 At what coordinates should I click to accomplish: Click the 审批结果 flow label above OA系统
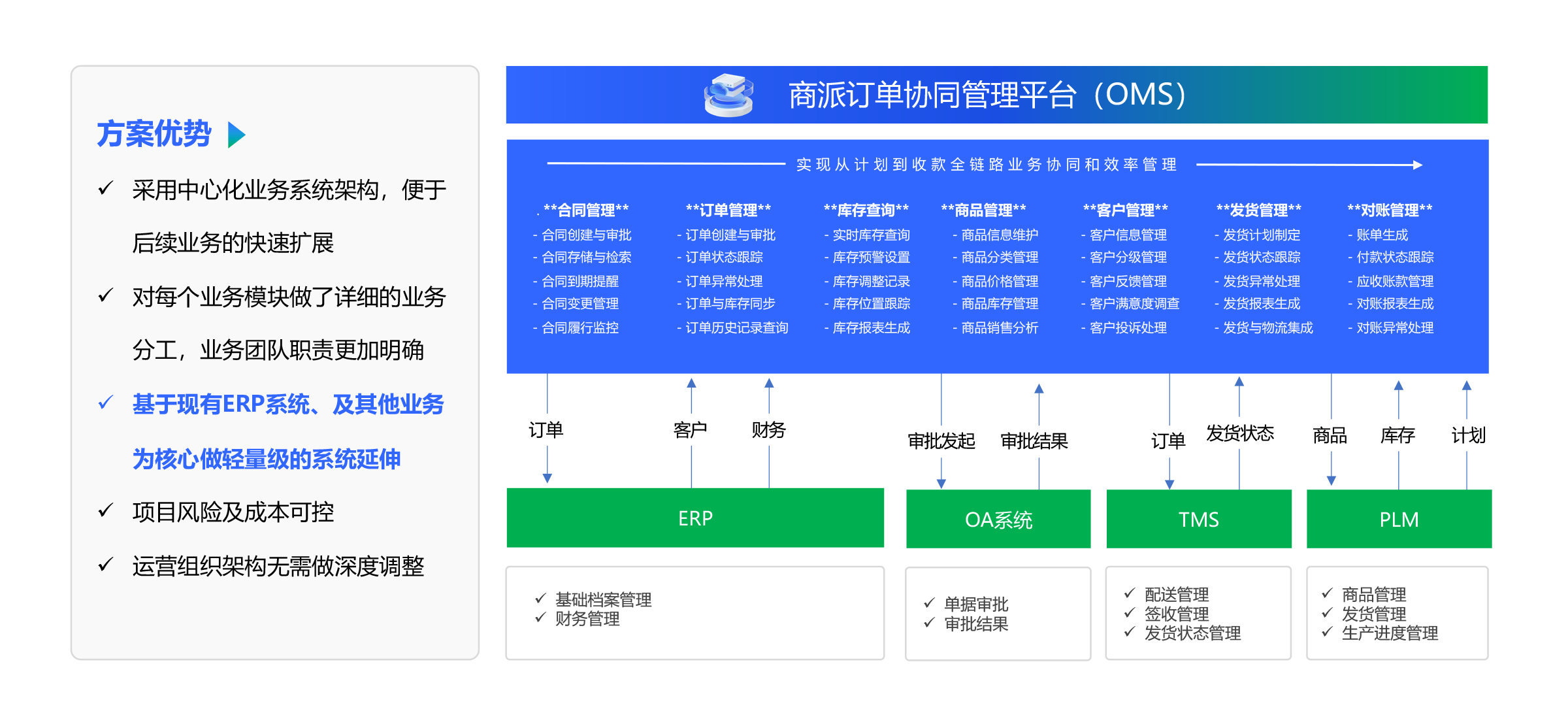pos(1034,441)
